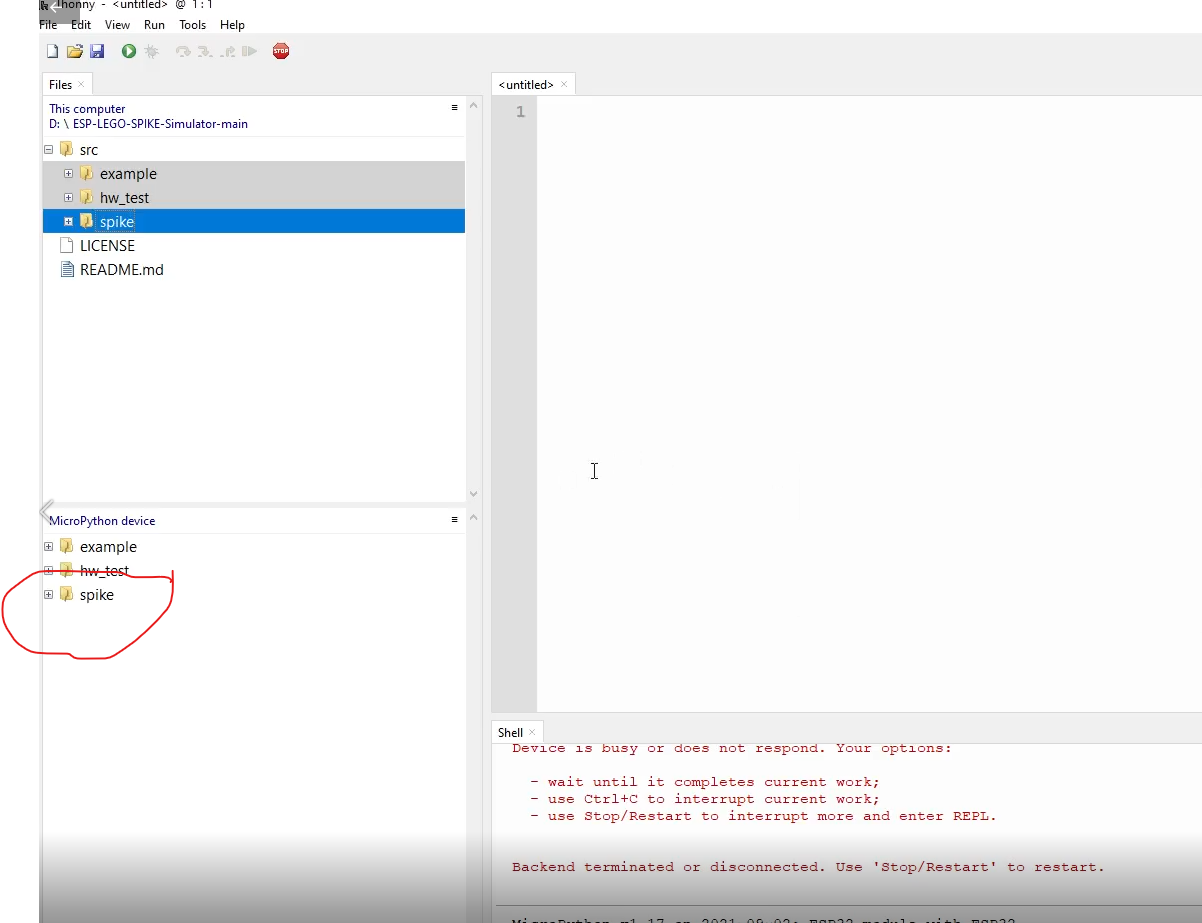The width and height of the screenshot is (1202, 923).
Task: Select the Shell tab
Action: click(510, 733)
